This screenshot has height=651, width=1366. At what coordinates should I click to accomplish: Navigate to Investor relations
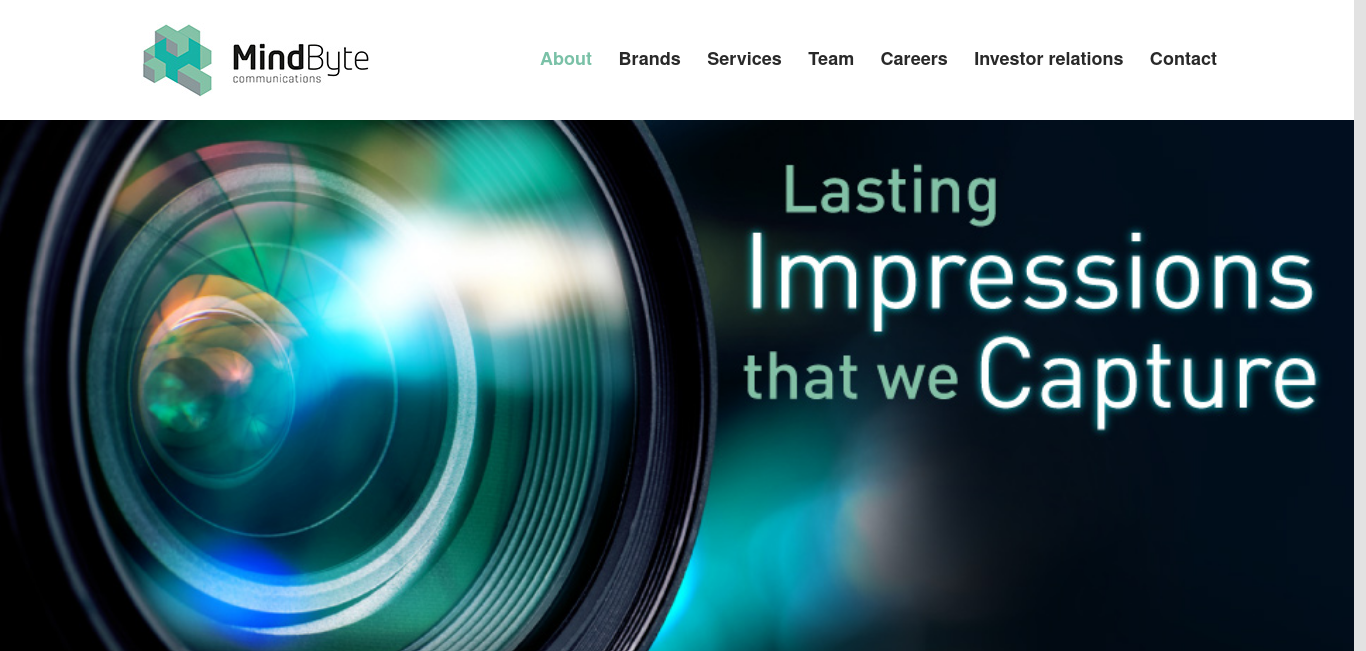tap(1048, 59)
